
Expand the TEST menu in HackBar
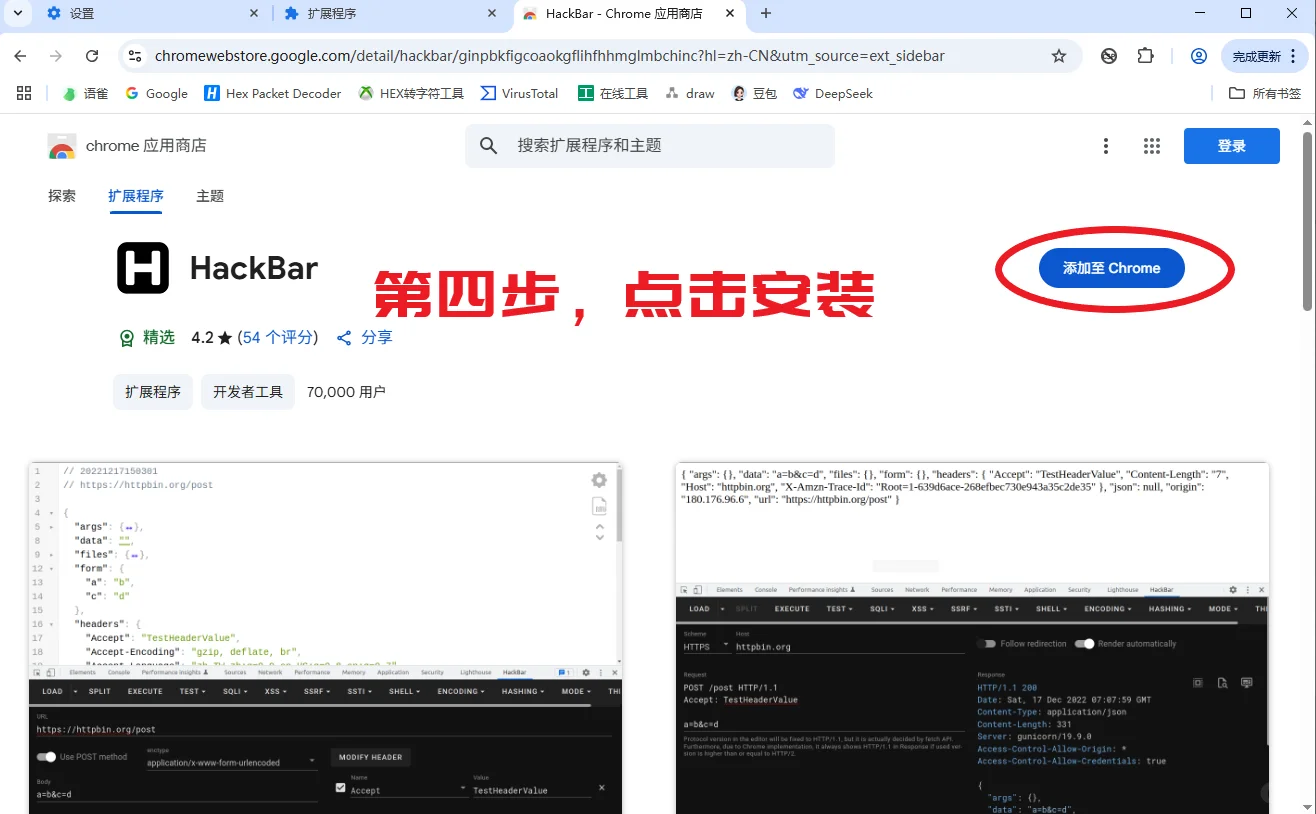click(x=191, y=691)
